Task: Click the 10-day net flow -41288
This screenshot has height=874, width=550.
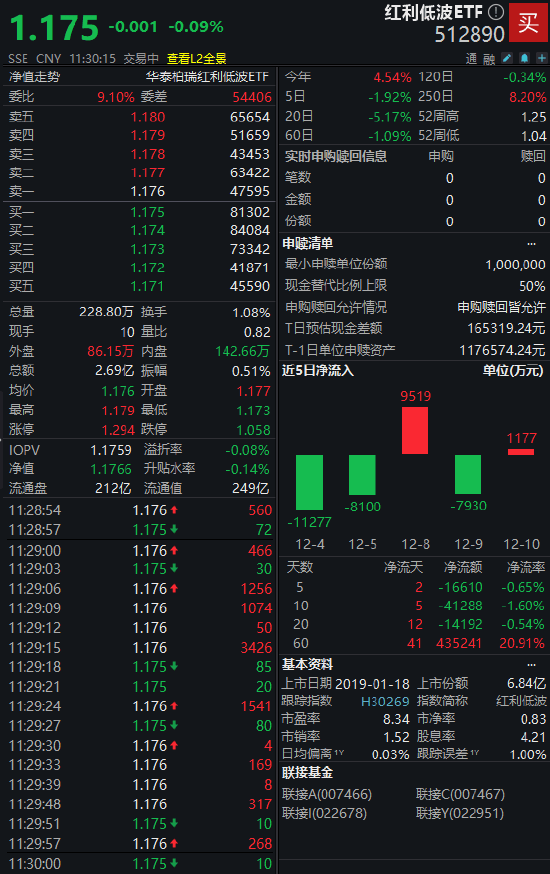Action: 460,606
